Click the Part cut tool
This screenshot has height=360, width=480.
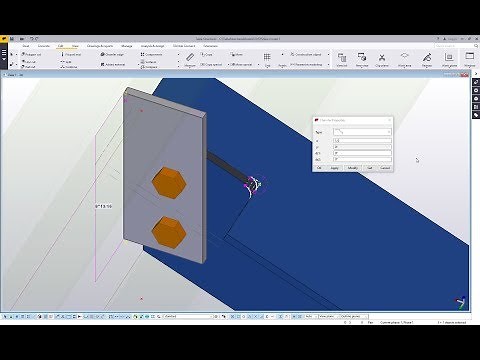29,67
